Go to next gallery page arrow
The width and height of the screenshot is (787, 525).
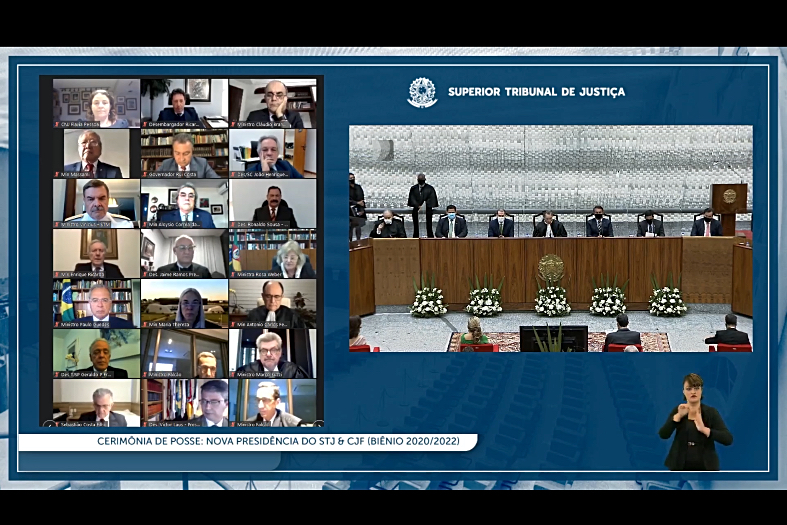[x=318, y=424]
